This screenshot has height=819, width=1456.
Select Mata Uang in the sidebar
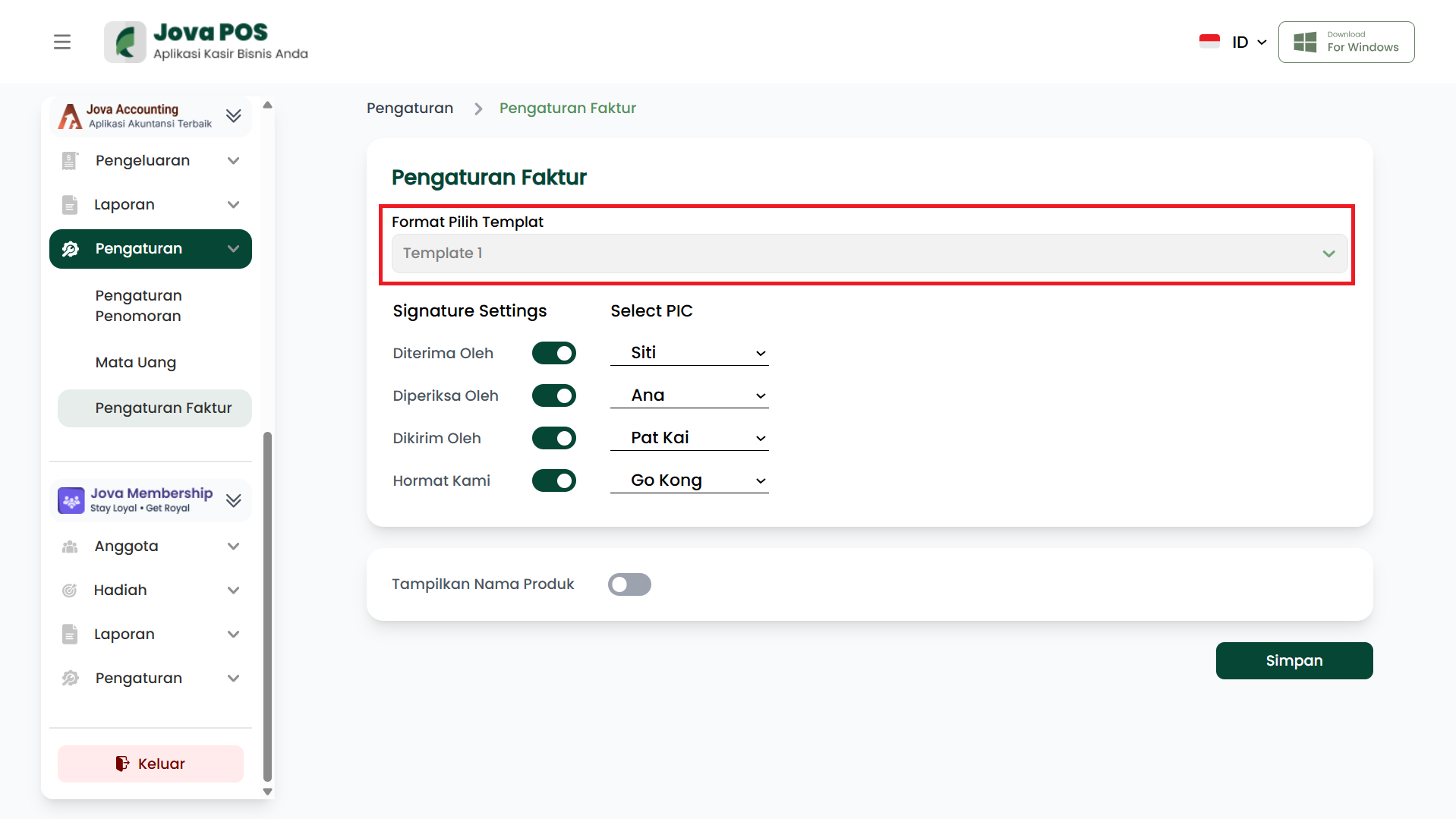click(x=136, y=363)
